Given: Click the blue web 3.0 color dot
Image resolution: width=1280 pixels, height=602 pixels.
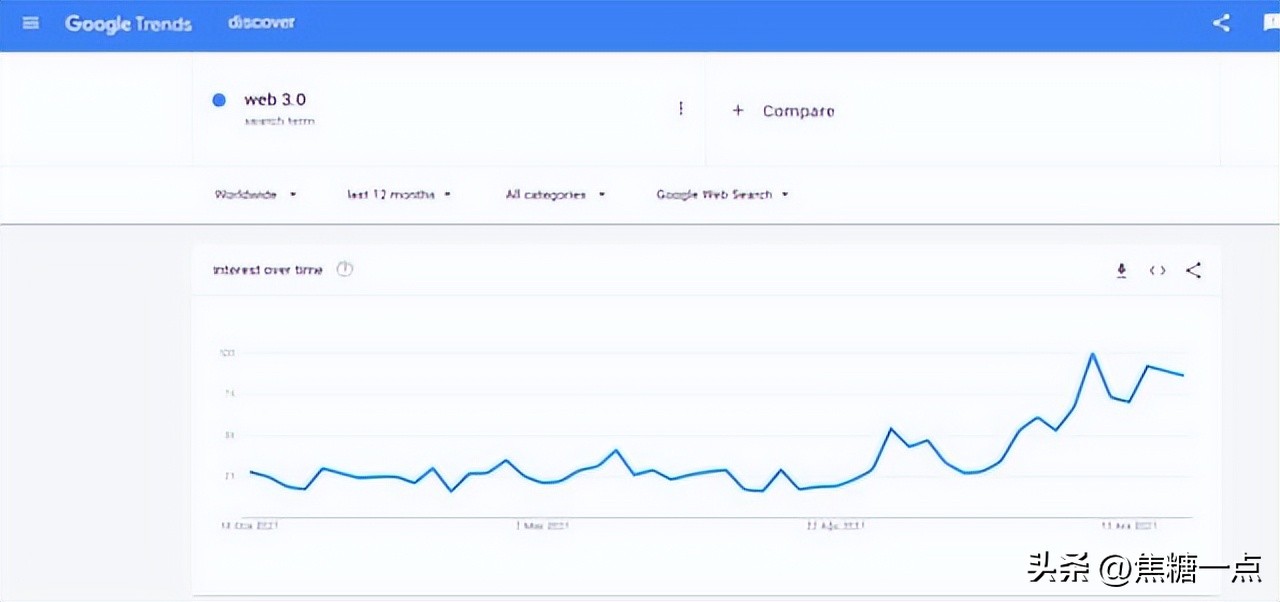Looking at the screenshot, I should (219, 100).
